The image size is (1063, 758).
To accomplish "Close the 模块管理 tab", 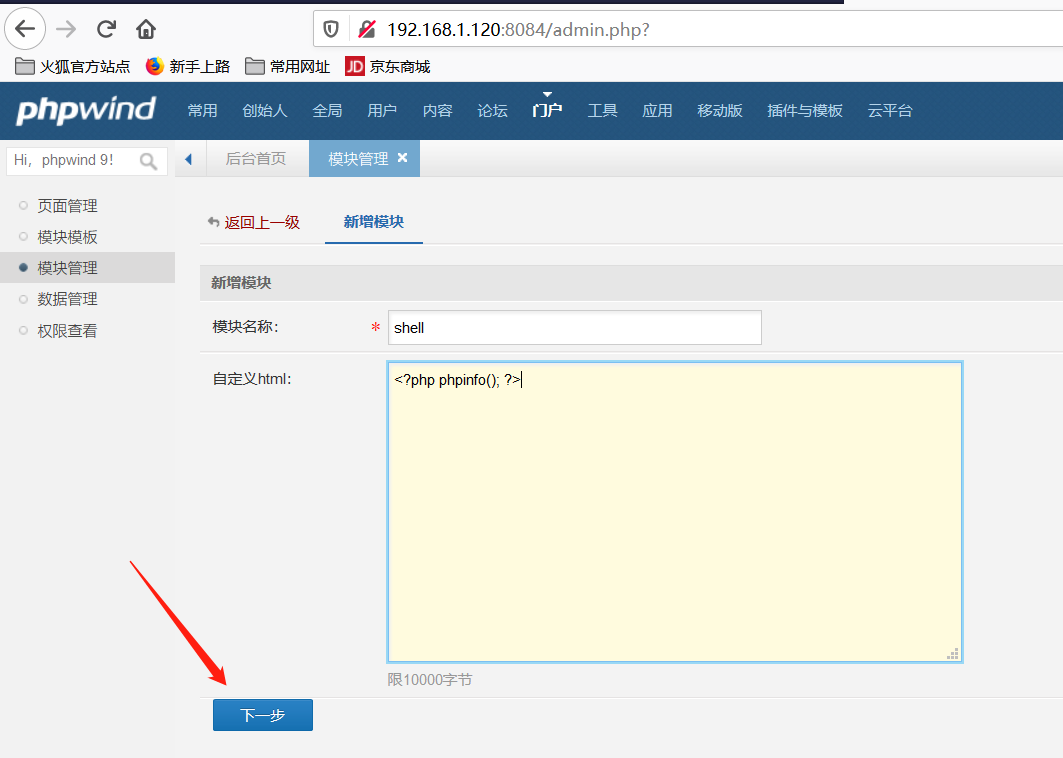I will click(402, 157).
